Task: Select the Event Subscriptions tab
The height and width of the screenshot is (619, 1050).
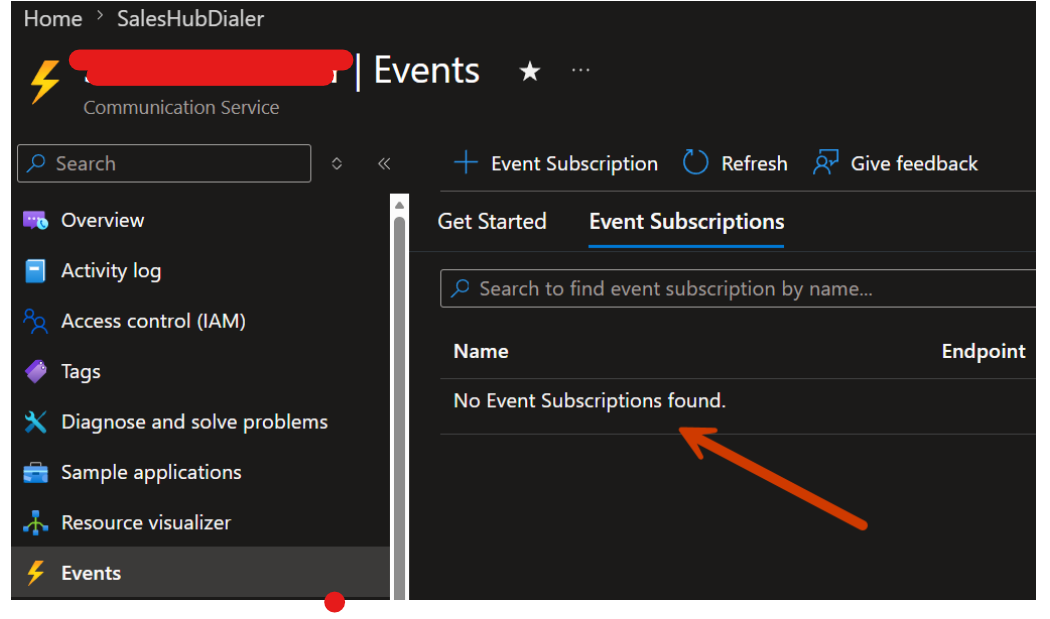Action: click(686, 222)
